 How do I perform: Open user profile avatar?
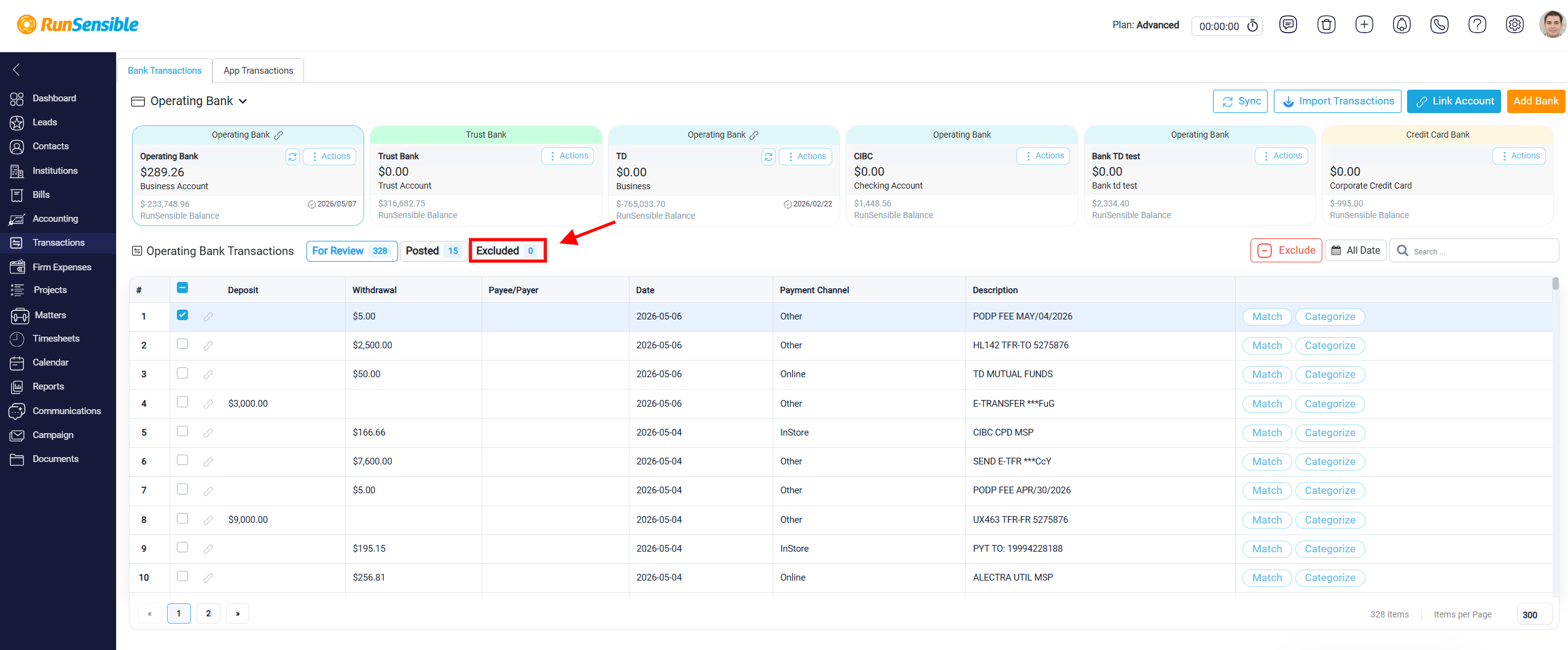coord(1552,25)
